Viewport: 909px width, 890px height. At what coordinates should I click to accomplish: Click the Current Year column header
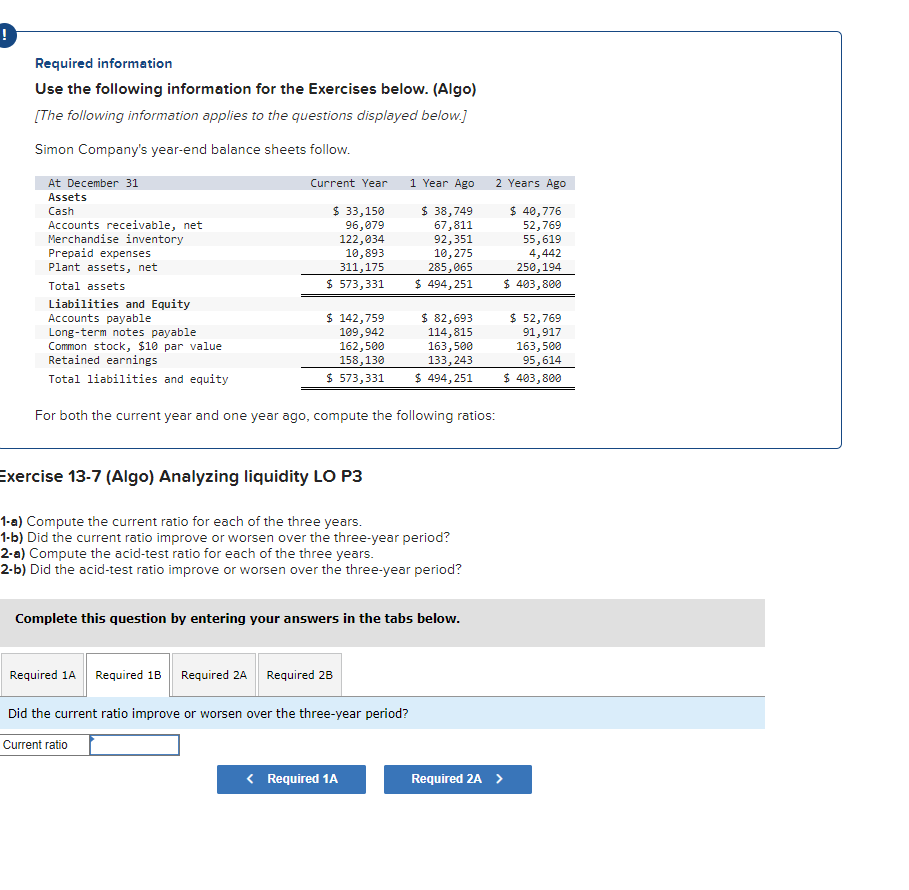348,183
